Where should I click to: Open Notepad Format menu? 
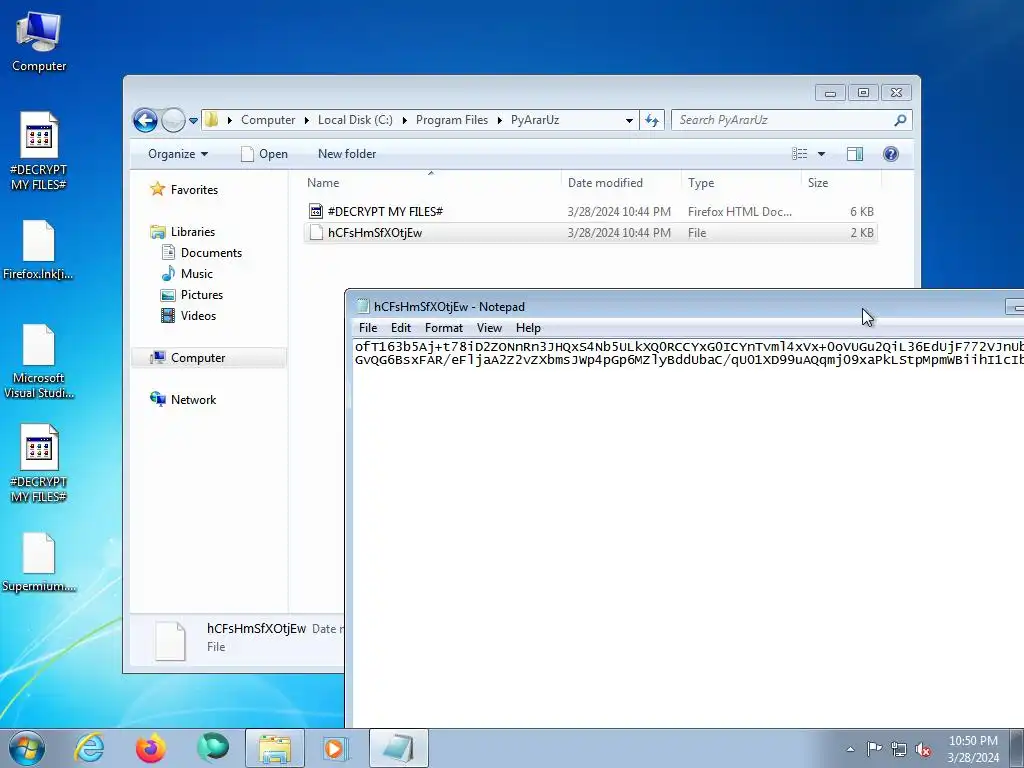click(443, 328)
